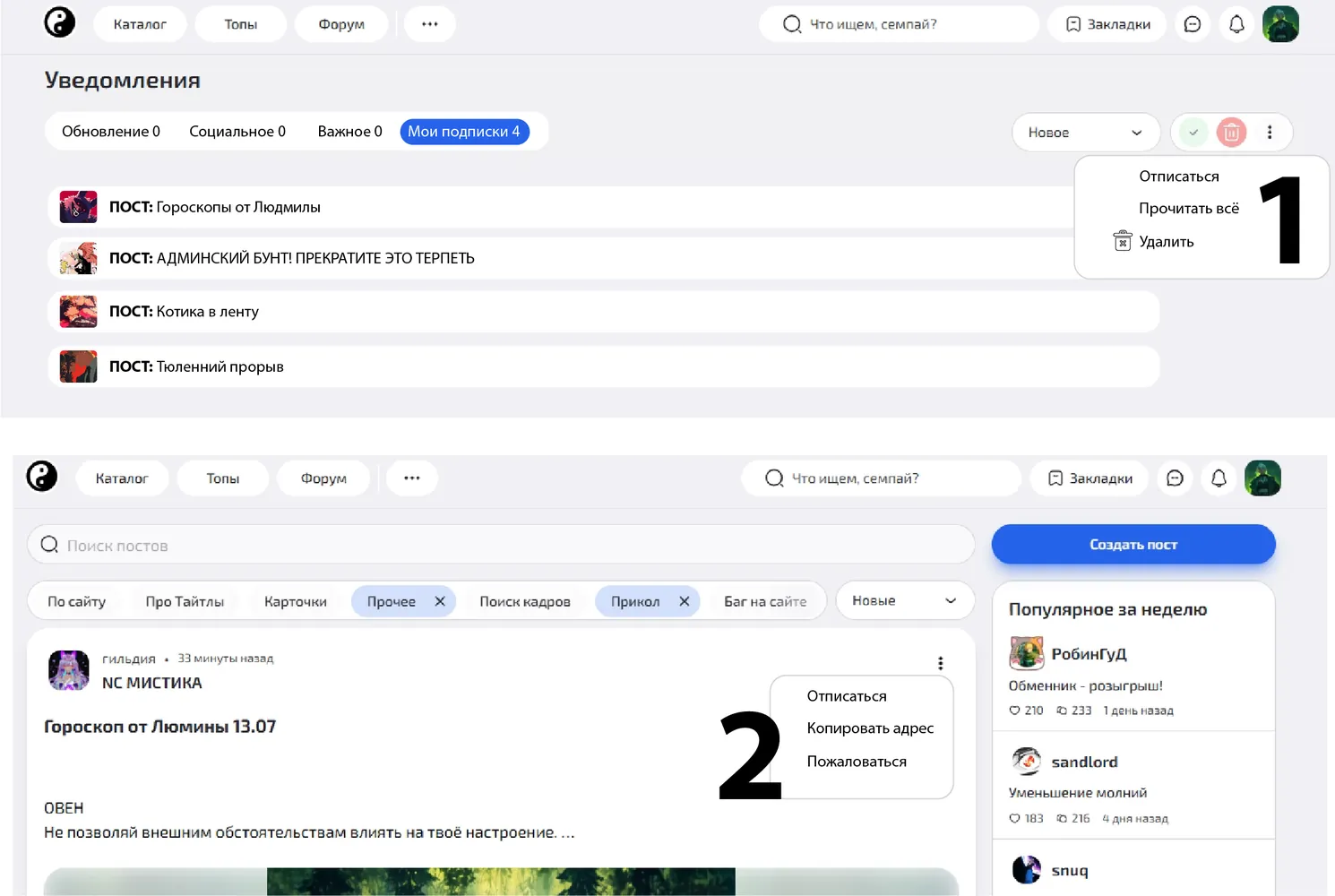
Task: Expand the Новые posts sort dropdown
Action: 905,601
